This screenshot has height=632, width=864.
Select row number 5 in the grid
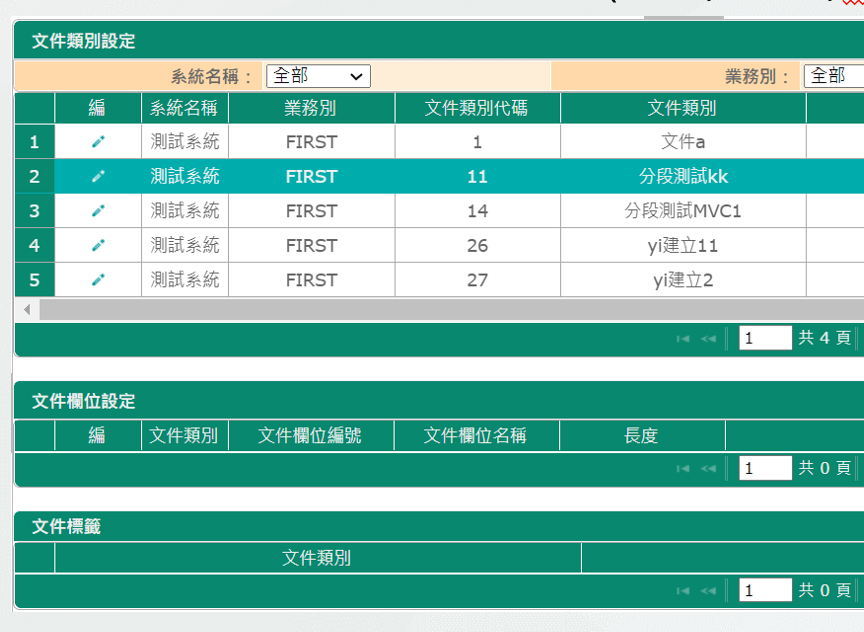coord(34,280)
